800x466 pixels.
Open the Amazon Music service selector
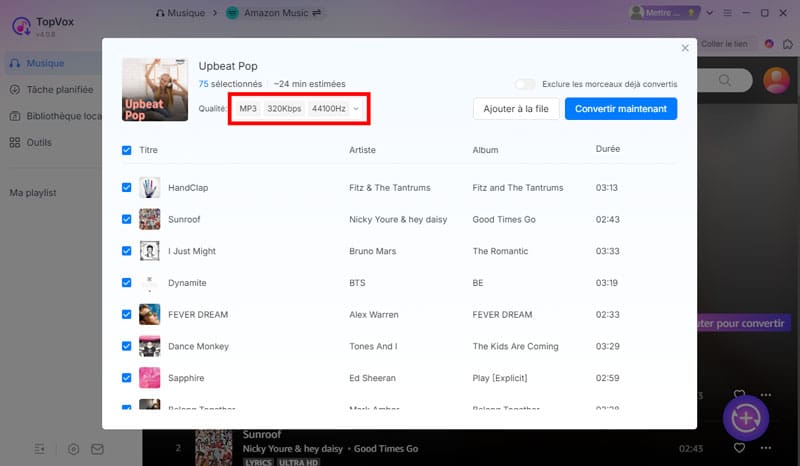[274, 13]
